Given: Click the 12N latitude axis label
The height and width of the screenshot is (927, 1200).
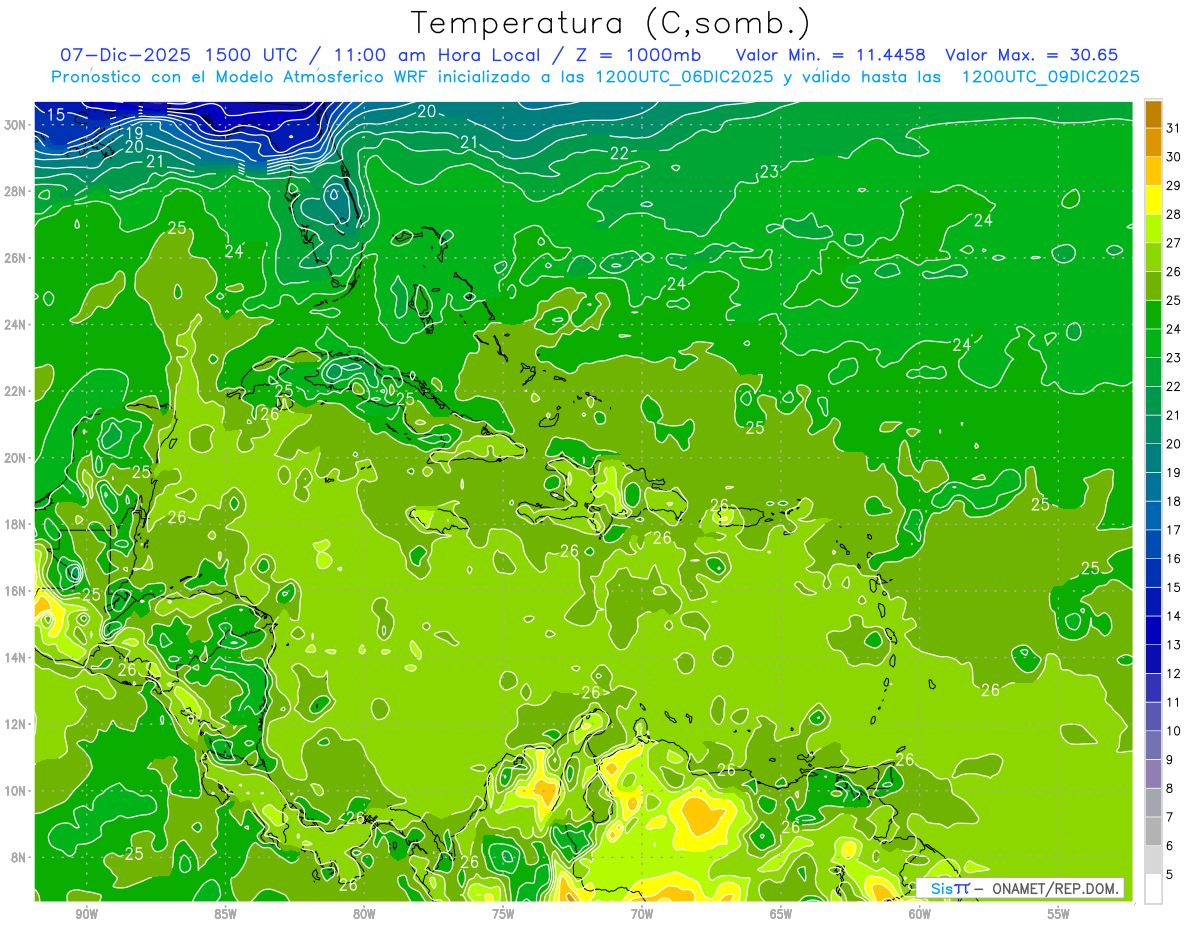Looking at the screenshot, I should point(15,723).
